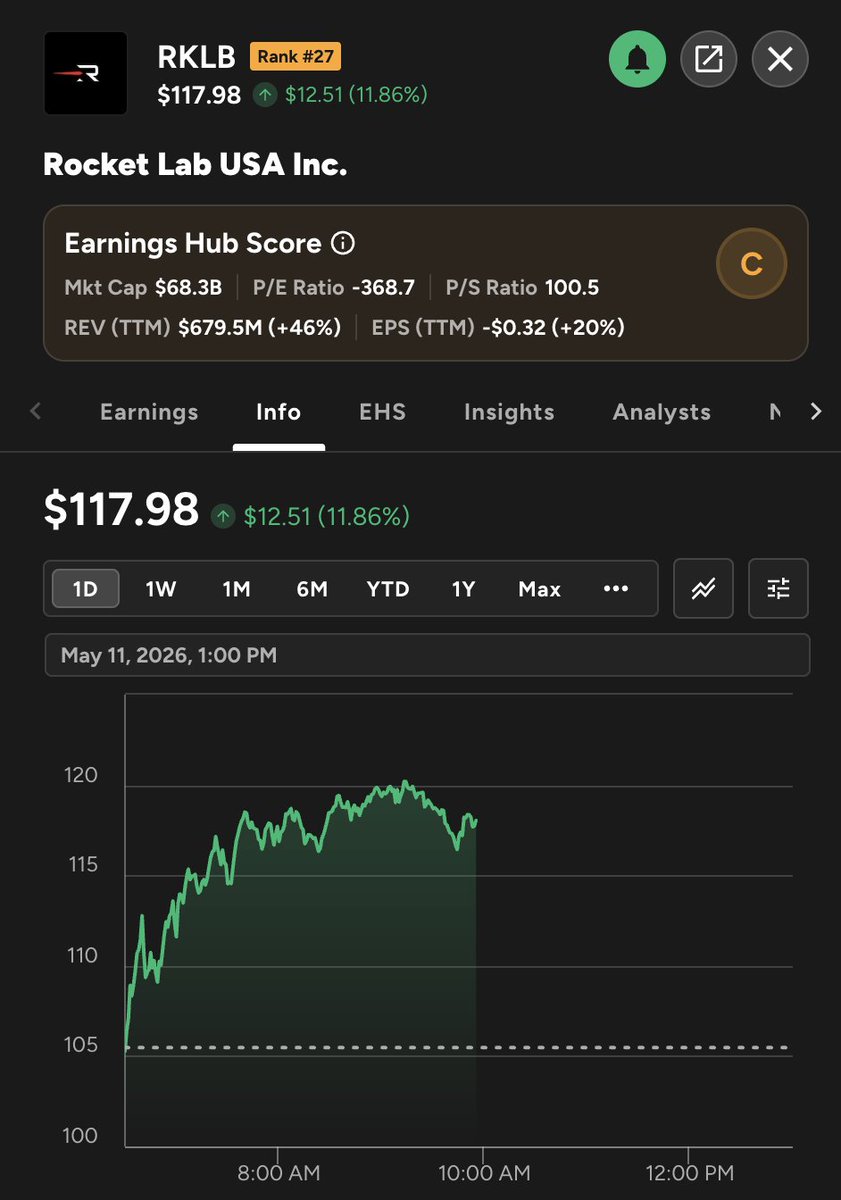Open the Rocket Lab logo thumbnail
The height and width of the screenshot is (1200, 841).
tap(86, 73)
